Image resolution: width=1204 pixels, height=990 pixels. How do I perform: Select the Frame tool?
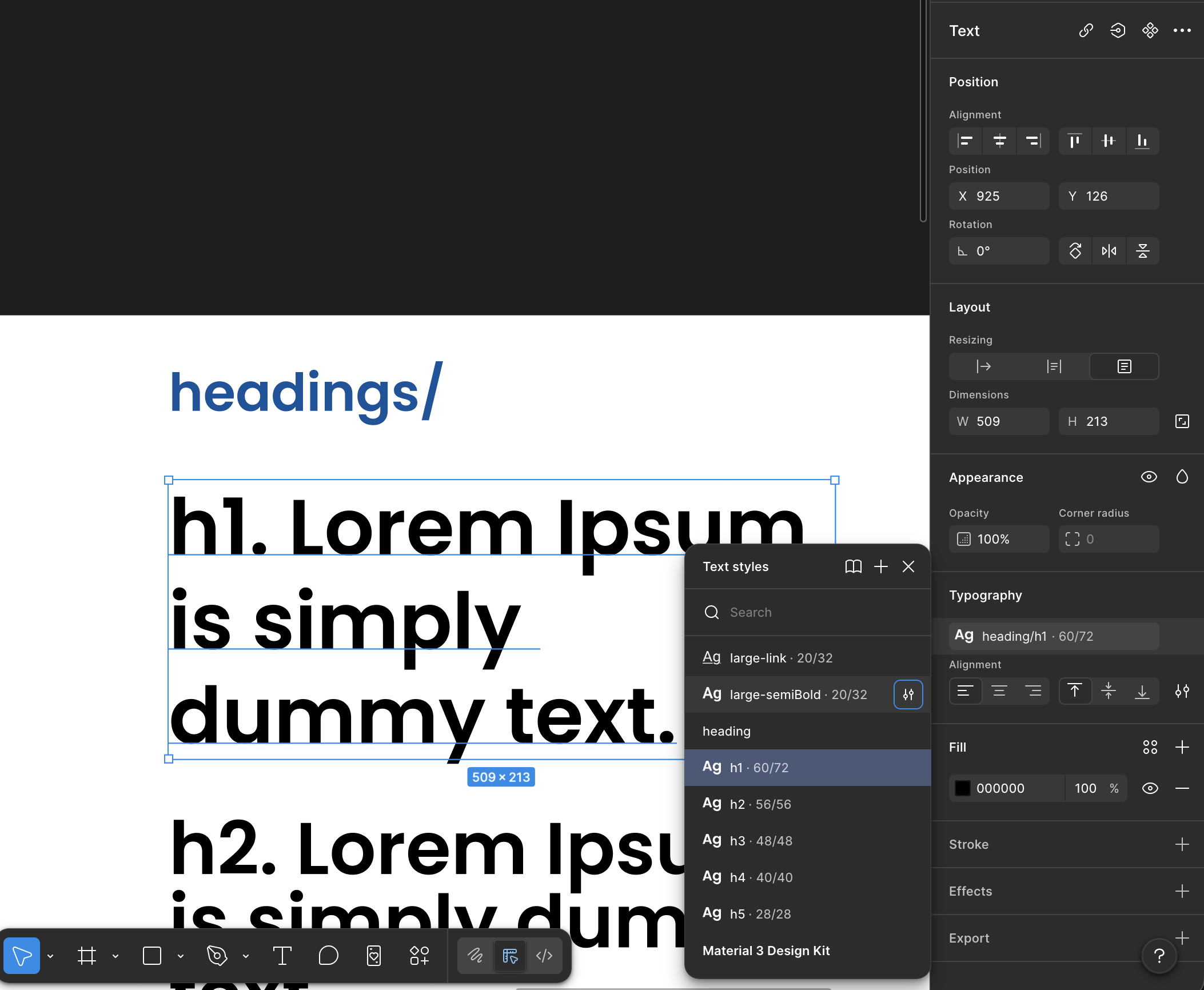pyautogui.click(x=87, y=955)
